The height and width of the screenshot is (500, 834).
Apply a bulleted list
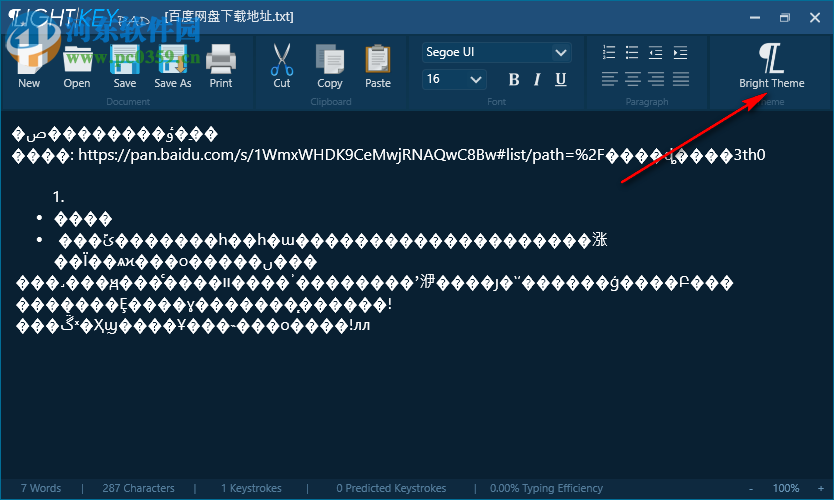632,52
